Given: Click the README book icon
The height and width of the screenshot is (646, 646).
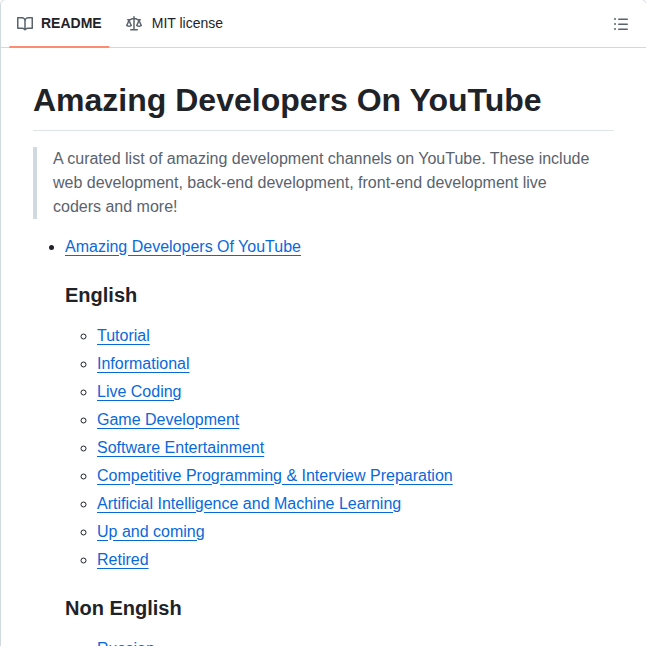Looking at the screenshot, I should (25, 23).
